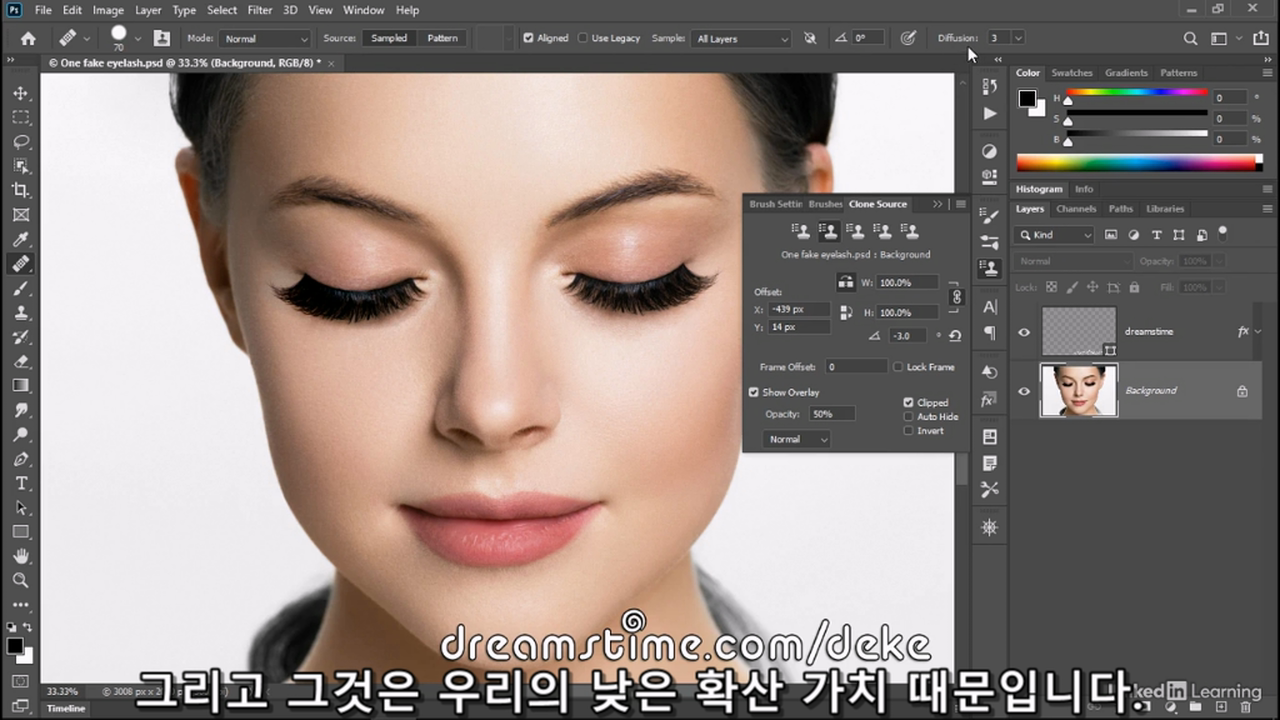
Task: Hide the dreamstime layer visibility
Action: pos(1024,332)
